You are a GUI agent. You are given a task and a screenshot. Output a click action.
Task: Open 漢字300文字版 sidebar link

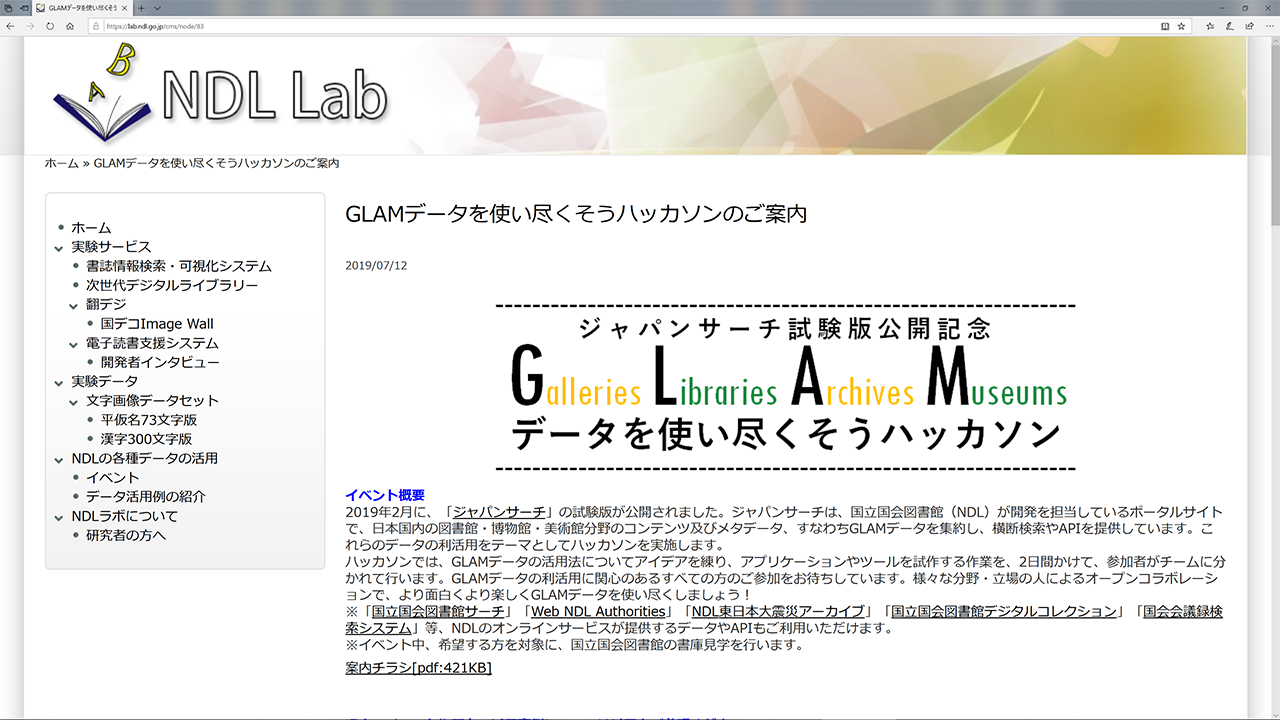146,439
